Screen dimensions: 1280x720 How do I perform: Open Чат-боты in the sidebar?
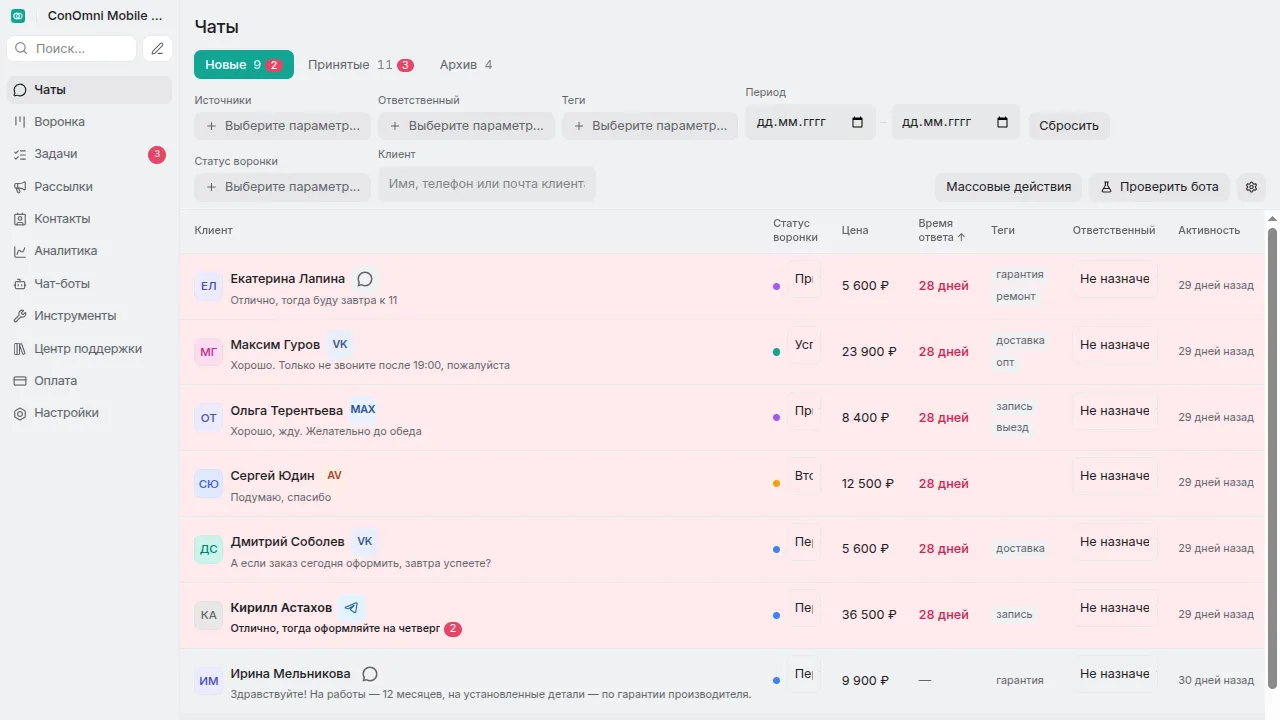coord(89,284)
